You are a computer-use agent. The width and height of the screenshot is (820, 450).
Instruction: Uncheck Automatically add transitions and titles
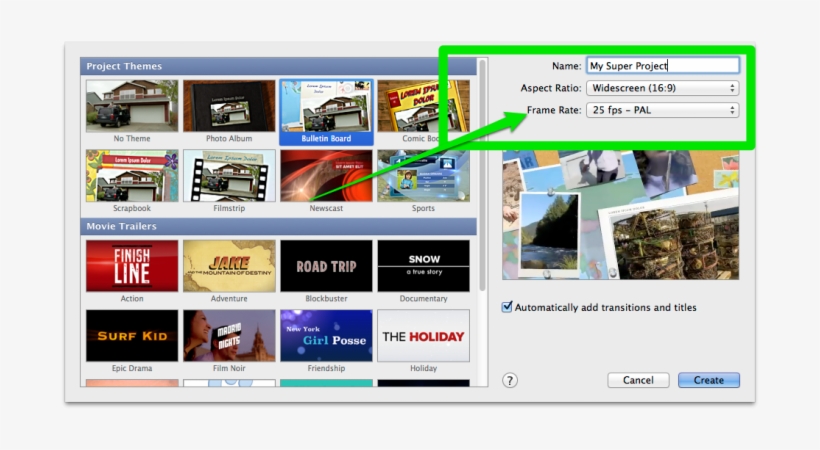pyautogui.click(x=507, y=307)
